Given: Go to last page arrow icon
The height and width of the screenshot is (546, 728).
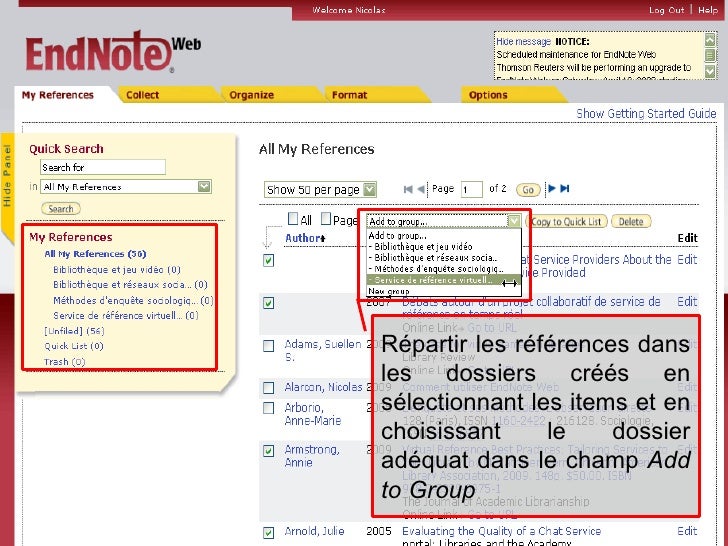Looking at the screenshot, I should pyautogui.click(x=565, y=188).
